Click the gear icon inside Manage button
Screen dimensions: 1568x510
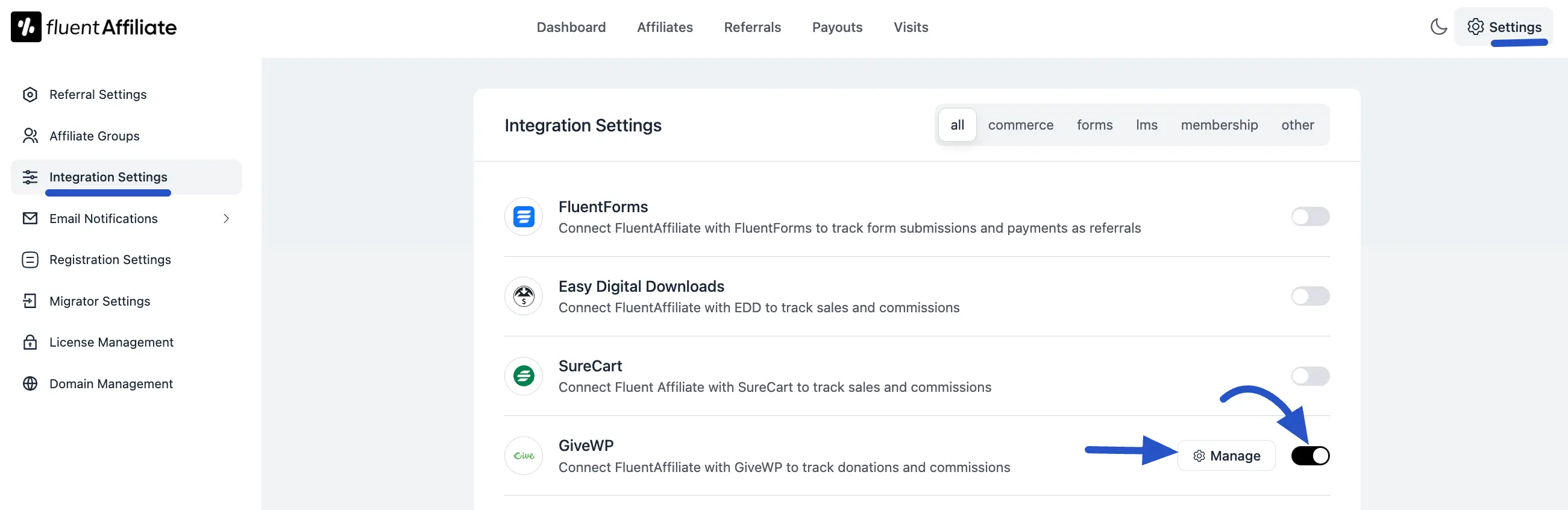click(x=1199, y=456)
